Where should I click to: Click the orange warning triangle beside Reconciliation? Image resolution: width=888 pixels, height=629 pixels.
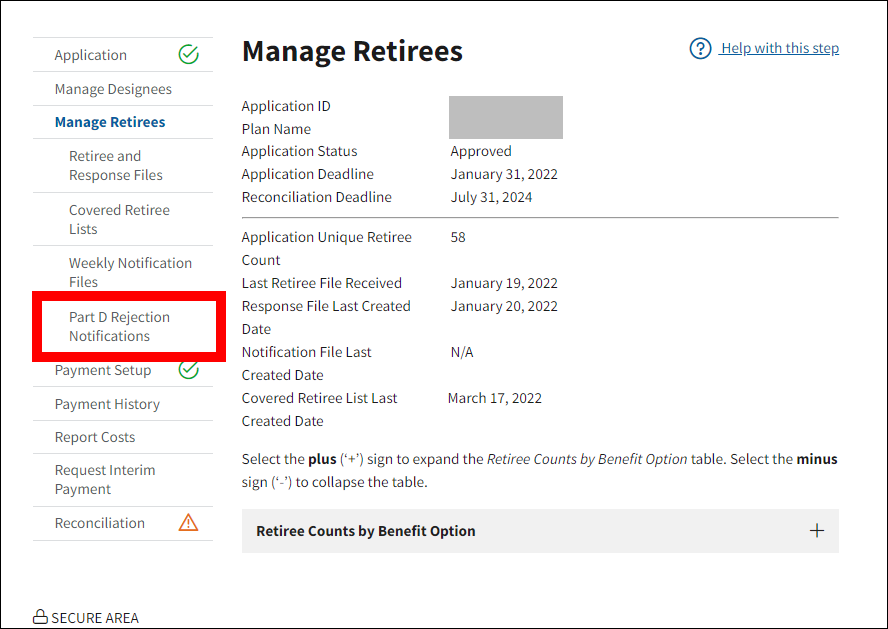tap(188, 523)
